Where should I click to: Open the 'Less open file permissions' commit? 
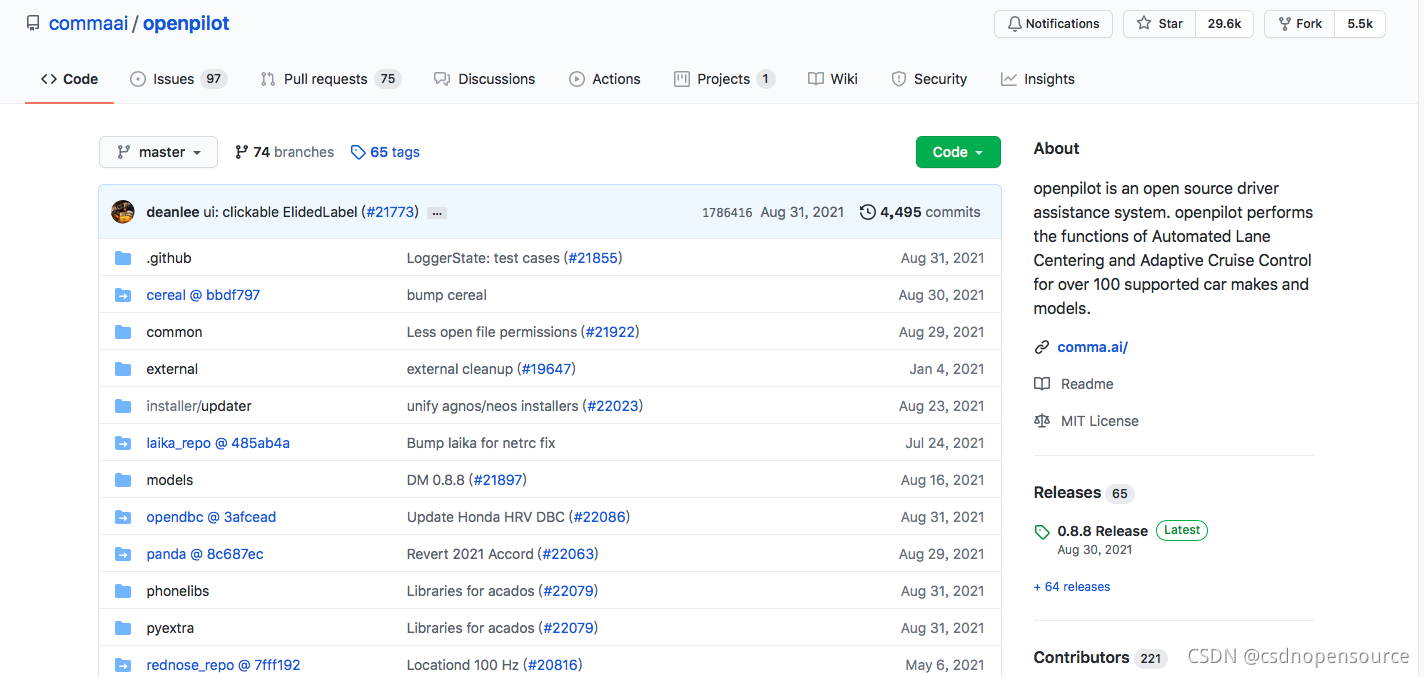[492, 332]
